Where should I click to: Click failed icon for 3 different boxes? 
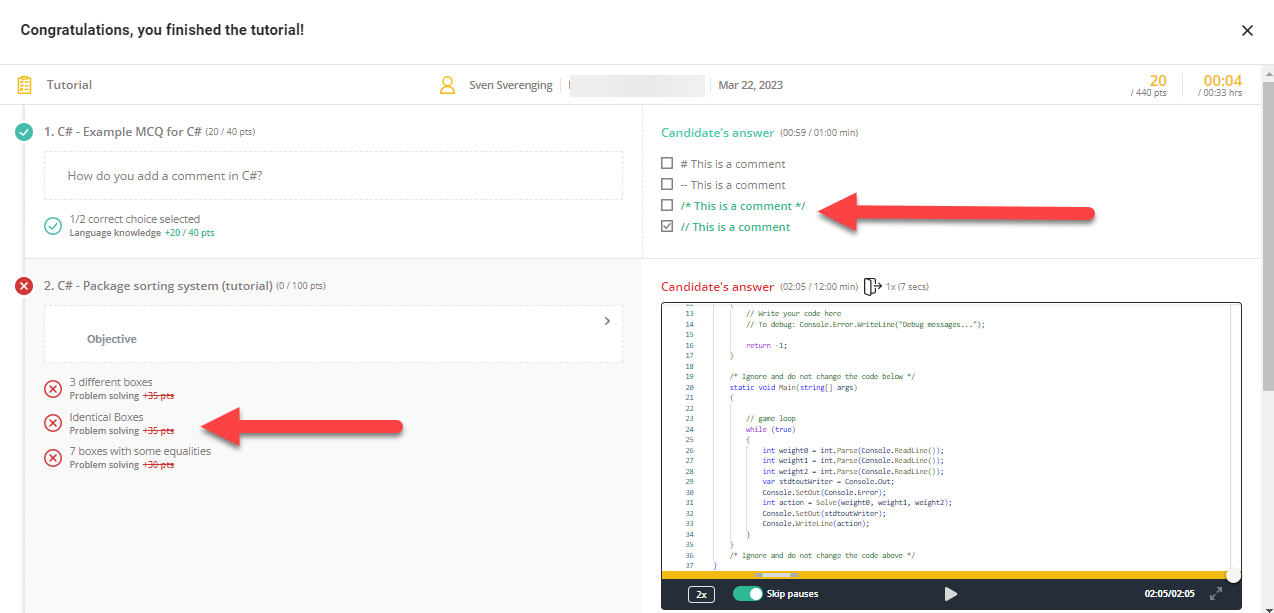pos(53,389)
